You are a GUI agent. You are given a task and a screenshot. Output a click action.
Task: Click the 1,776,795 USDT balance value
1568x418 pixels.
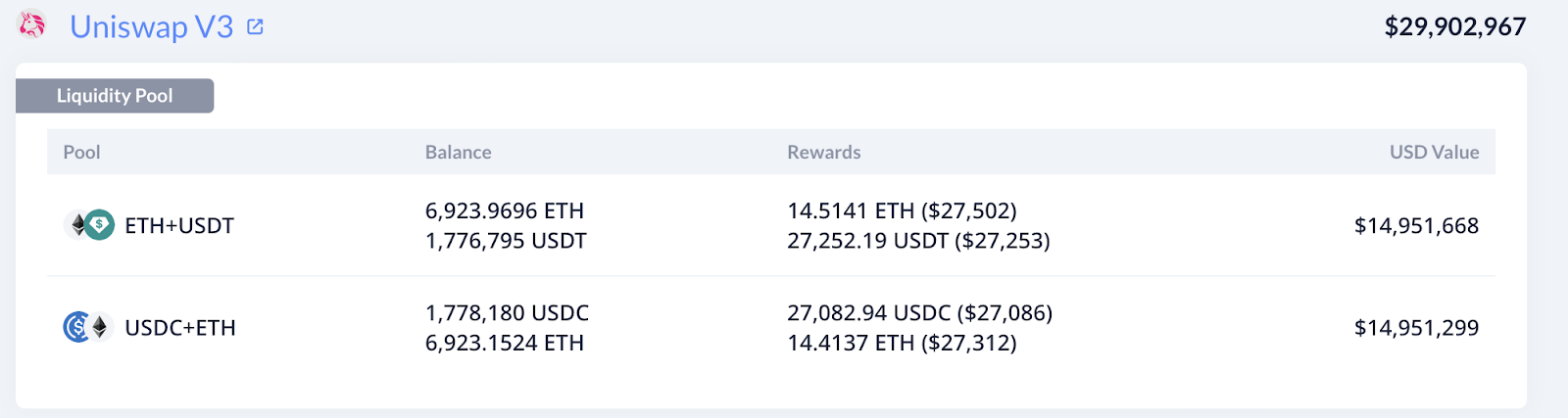pyautogui.click(x=506, y=241)
